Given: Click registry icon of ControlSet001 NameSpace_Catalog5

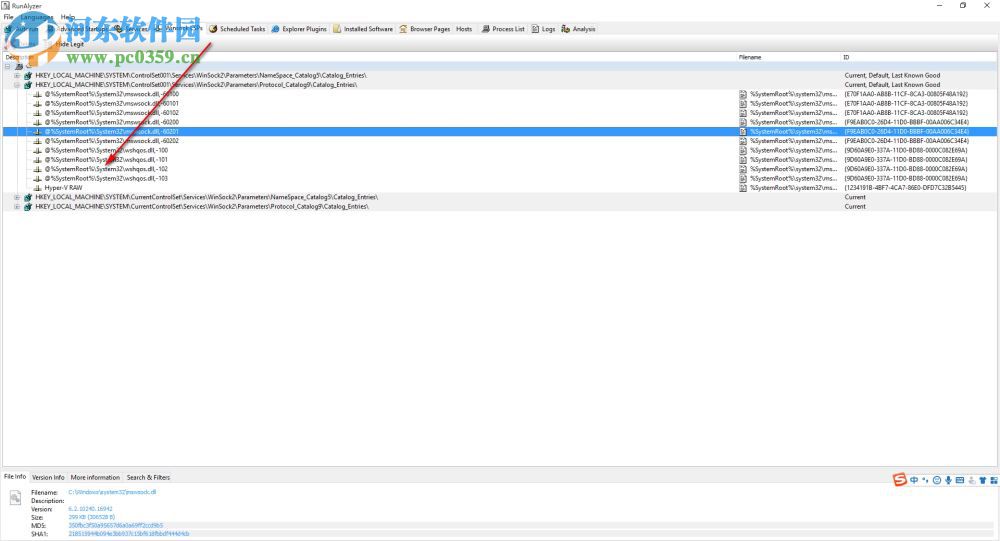Looking at the screenshot, I should pyautogui.click(x=28, y=75).
